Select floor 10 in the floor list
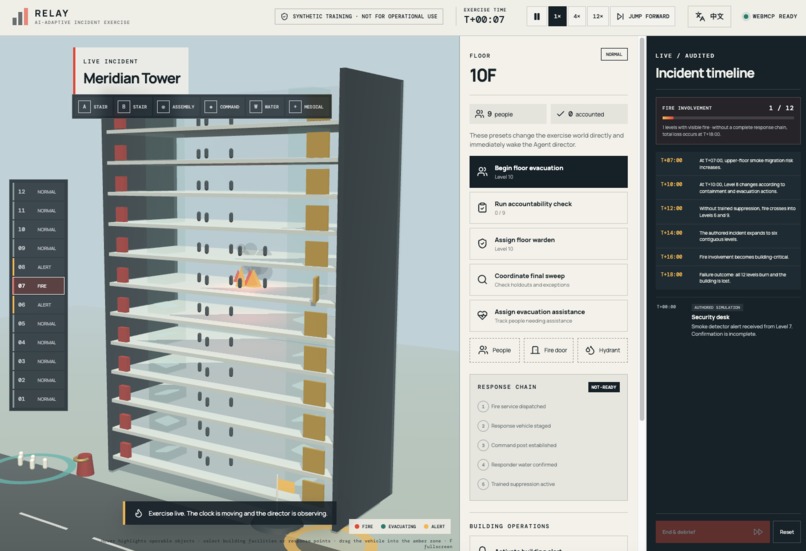806x551 pixels. coord(39,229)
